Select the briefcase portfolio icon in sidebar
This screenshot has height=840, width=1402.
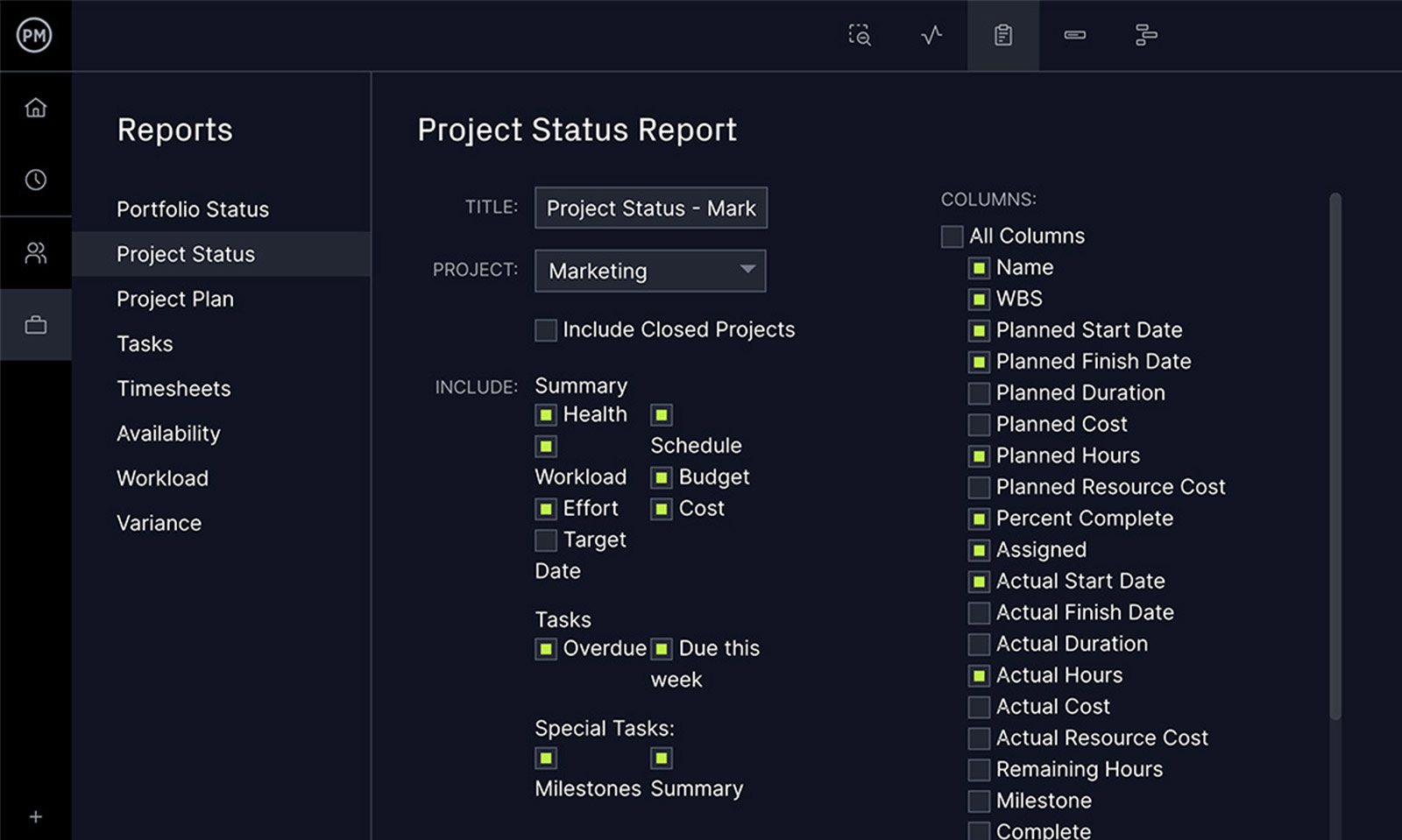click(x=35, y=324)
